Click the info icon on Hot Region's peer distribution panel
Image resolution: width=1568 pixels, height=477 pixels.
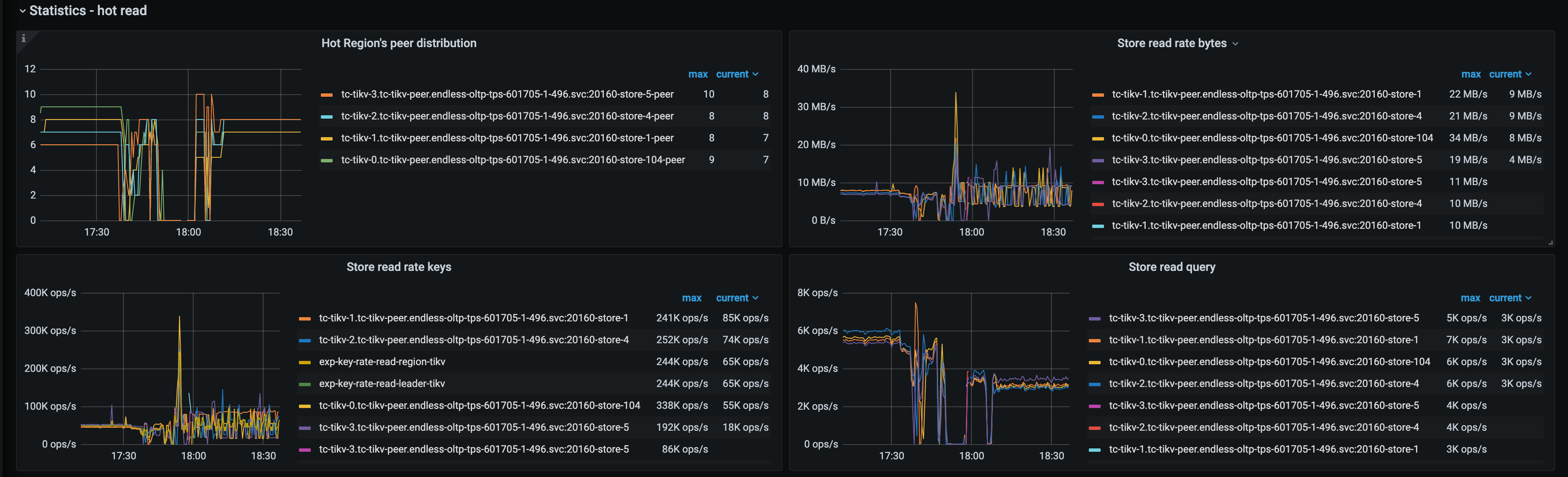click(x=24, y=38)
